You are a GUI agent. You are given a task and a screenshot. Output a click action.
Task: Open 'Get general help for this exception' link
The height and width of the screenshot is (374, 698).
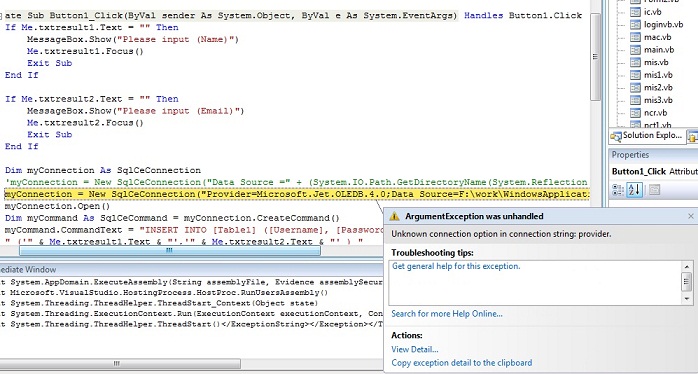(456, 266)
